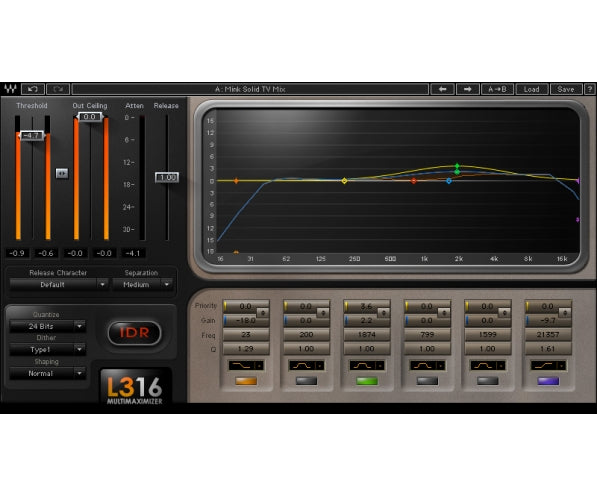The height and width of the screenshot is (497, 597).
Task: Click the Release slider handle at 1.00
Action: 167,177
